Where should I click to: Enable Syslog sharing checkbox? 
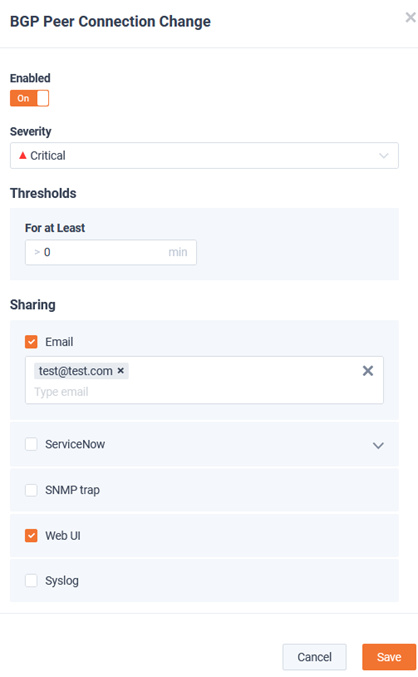click(31, 581)
